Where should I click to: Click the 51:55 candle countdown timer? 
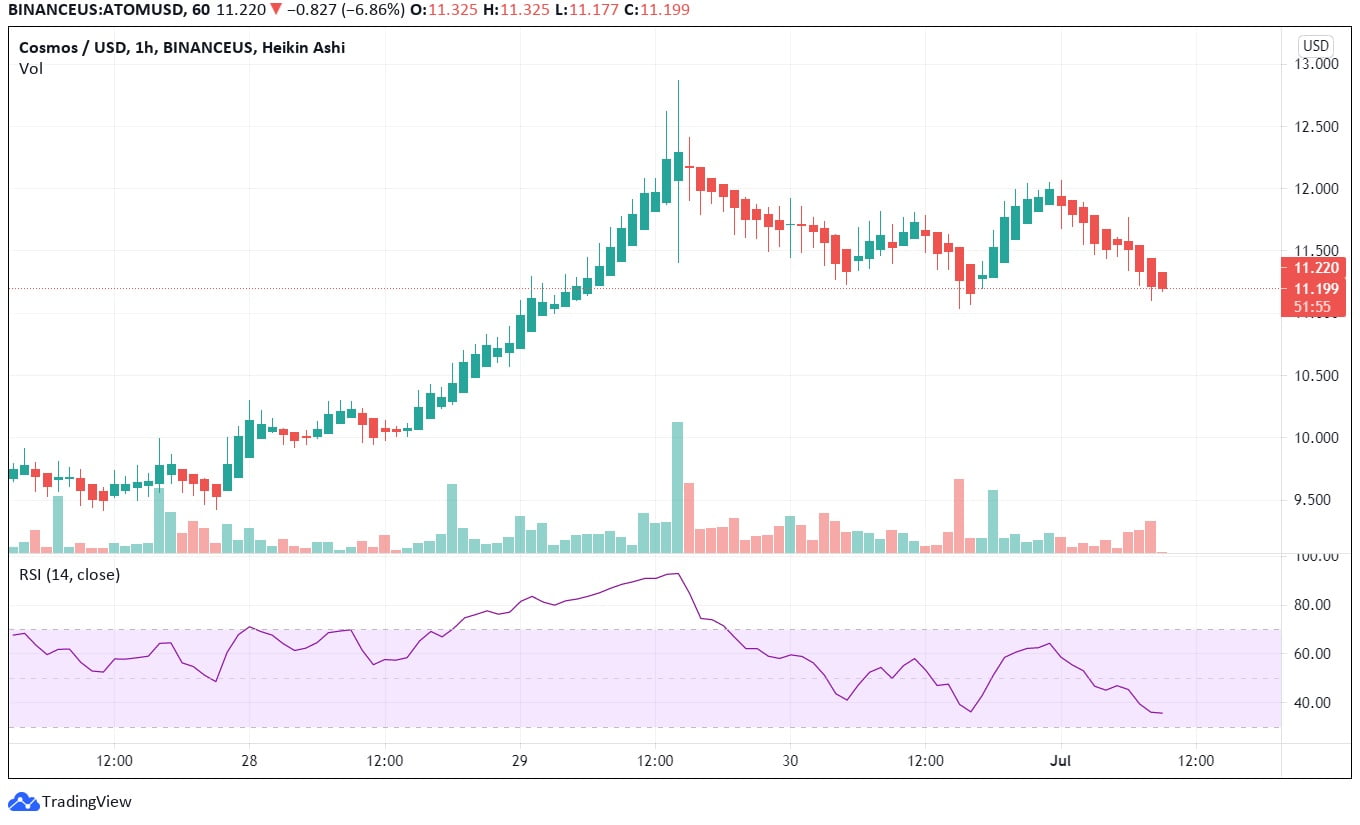[1310, 307]
